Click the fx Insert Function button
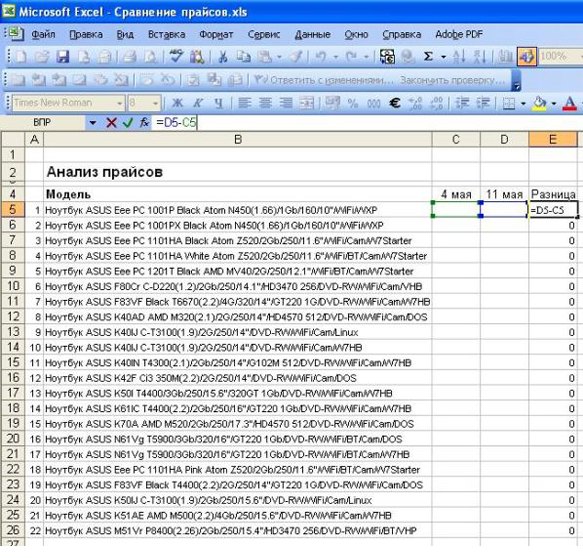This screenshot has width=583, height=558. click(x=144, y=123)
